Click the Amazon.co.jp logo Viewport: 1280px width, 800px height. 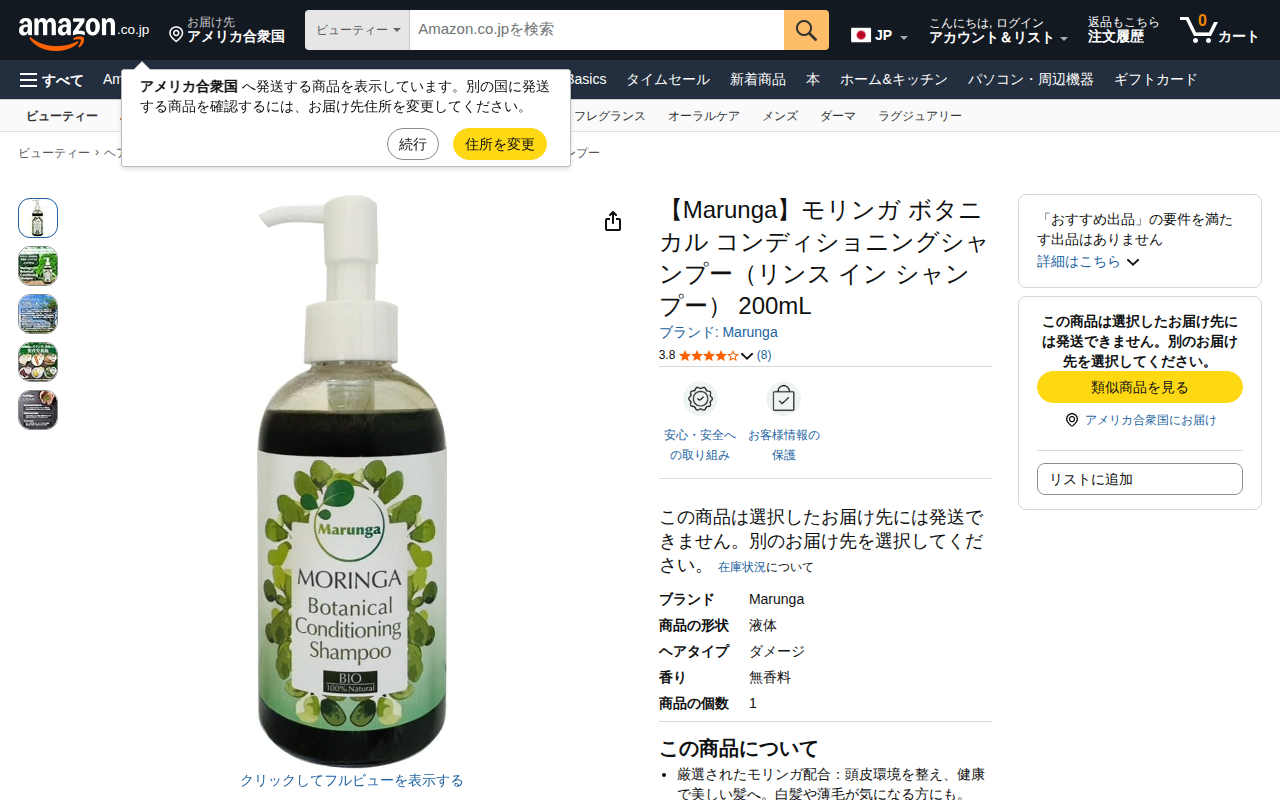click(x=84, y=30)
